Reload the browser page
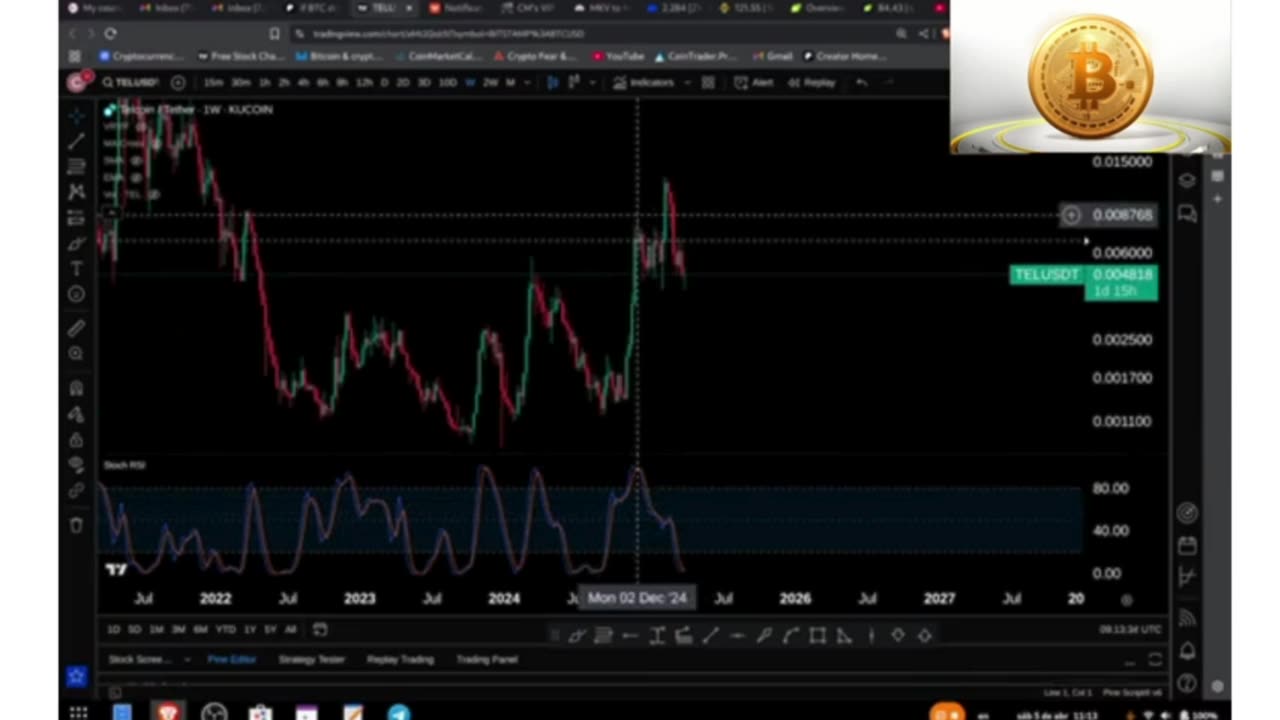The width and height of the screenshot is (1280, 720). point(110,33)
